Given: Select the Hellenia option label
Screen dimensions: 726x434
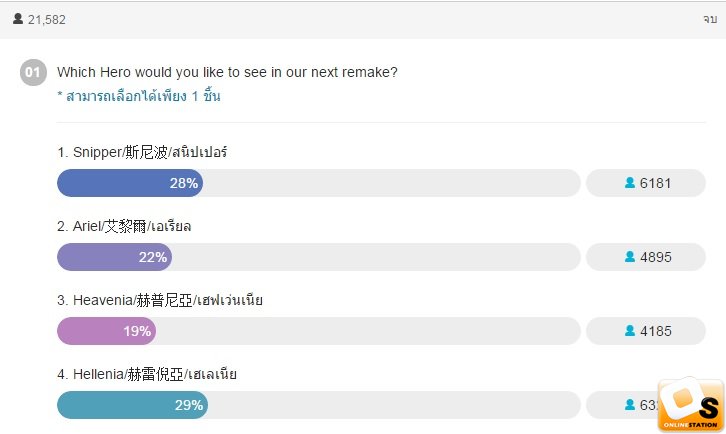Looking at the screenshot, I should [147, 374].
